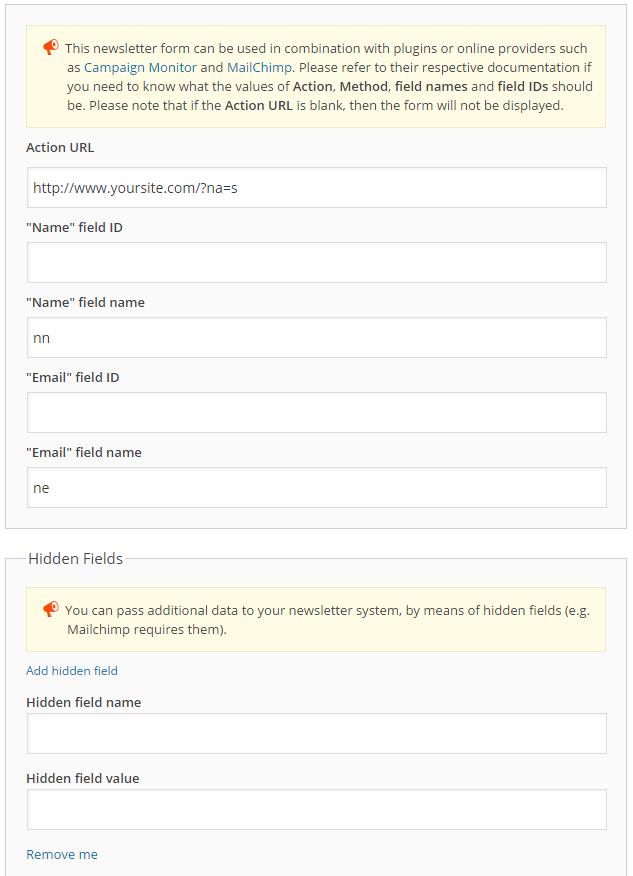Click the megaphone icon in Hidden Fields notice

pyautogui.click(x=51, y=609)
